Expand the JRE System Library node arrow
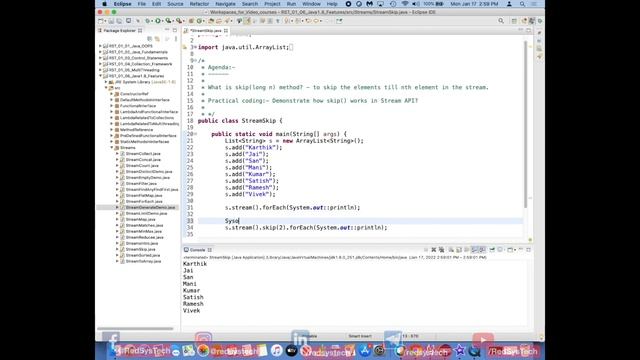This screenshot has height=360, width=640. coord(106,82)
